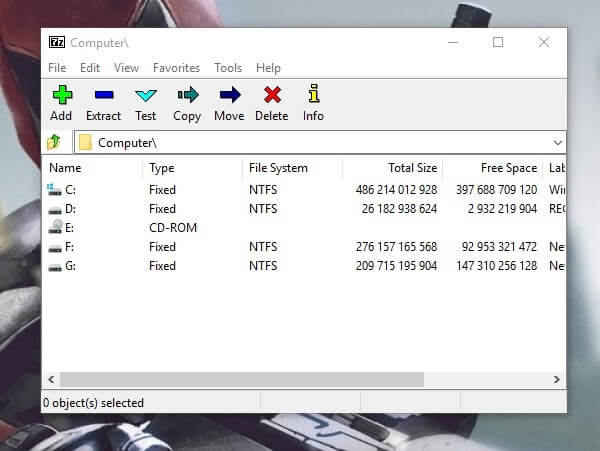This screenshot has height=451, width=600.
Task: Click the Copy toolbar icon
Action: pyautogui.click(x=188, y=95)
